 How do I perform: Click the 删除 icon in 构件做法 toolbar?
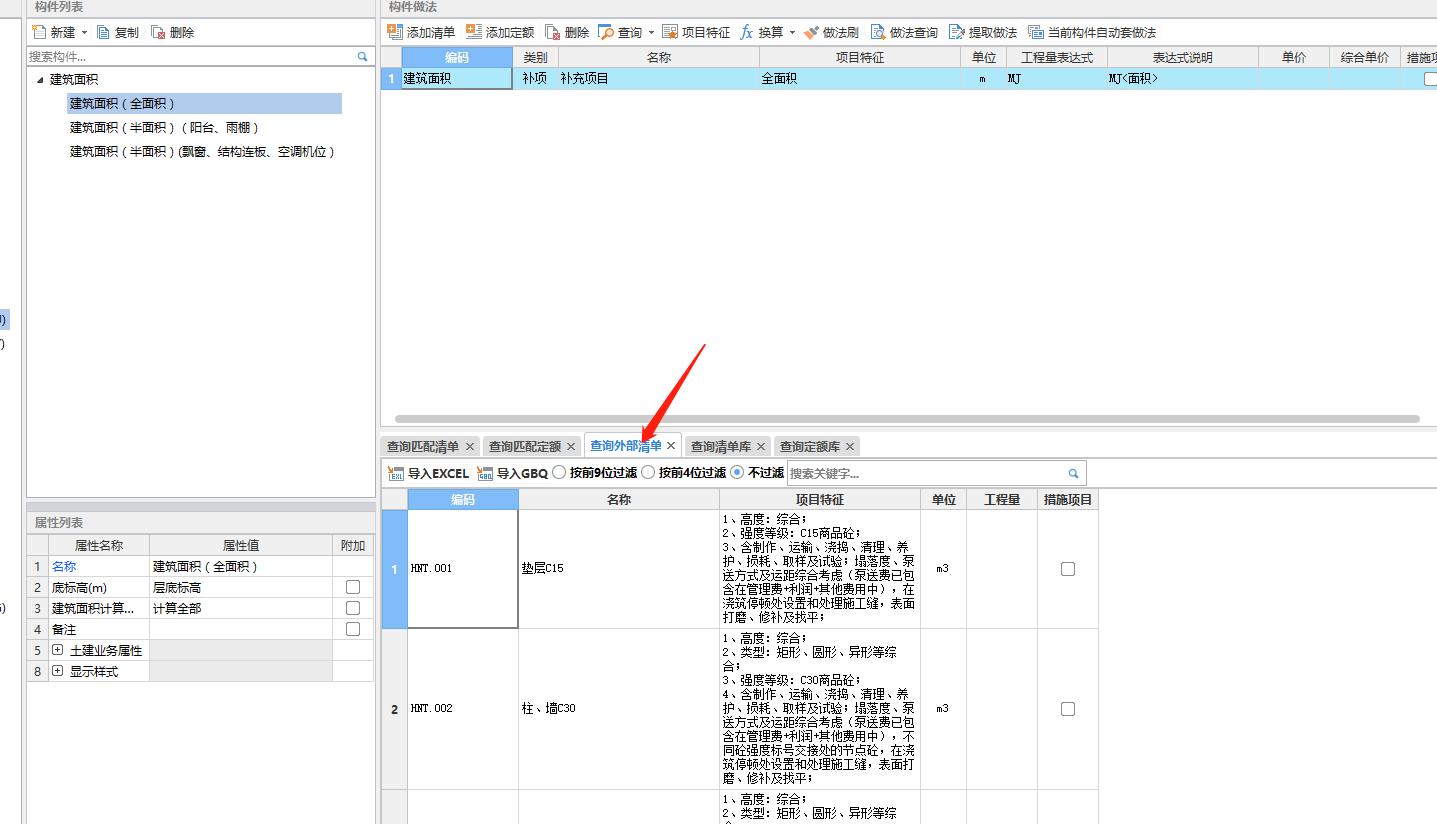(x=553, y=32)
